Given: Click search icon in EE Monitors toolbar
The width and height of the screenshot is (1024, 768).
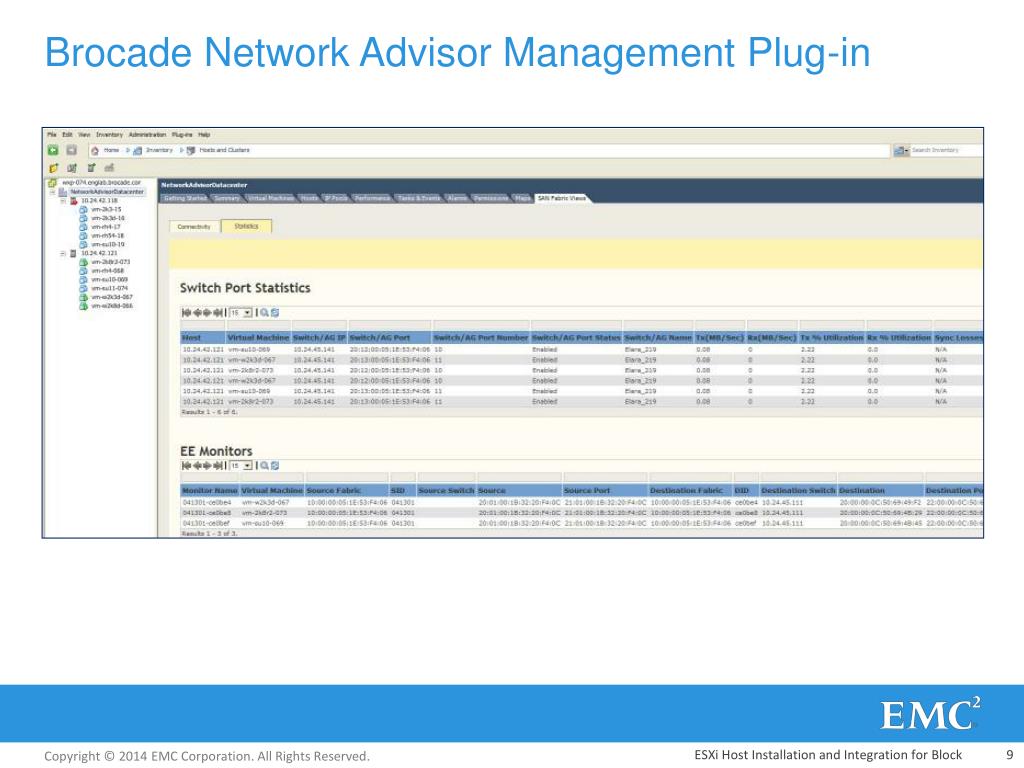Looking at the screenshot, I should [264, 466].
